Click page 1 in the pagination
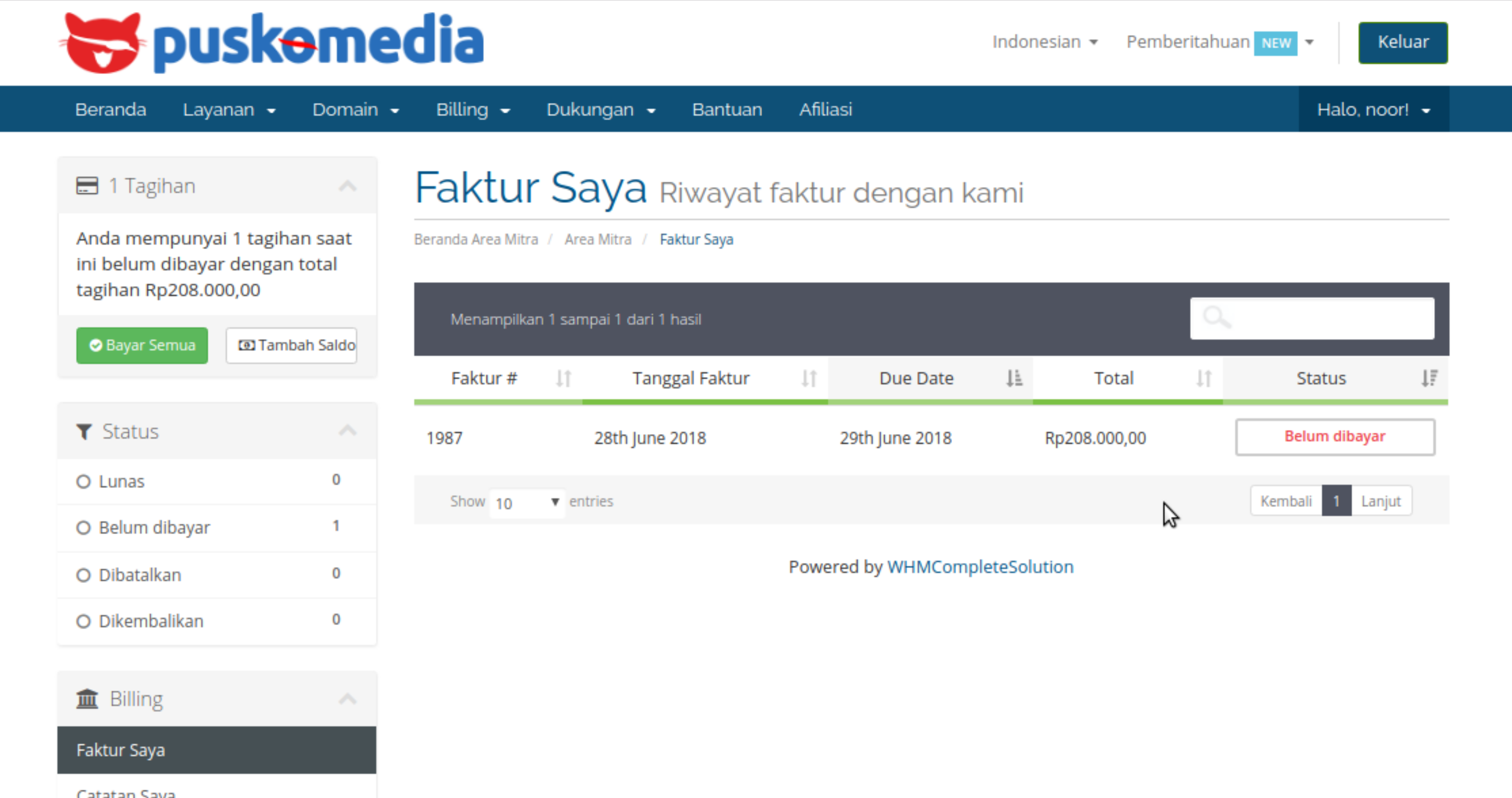Viewport: 1512px width, 798px height. click(1336, 501)
